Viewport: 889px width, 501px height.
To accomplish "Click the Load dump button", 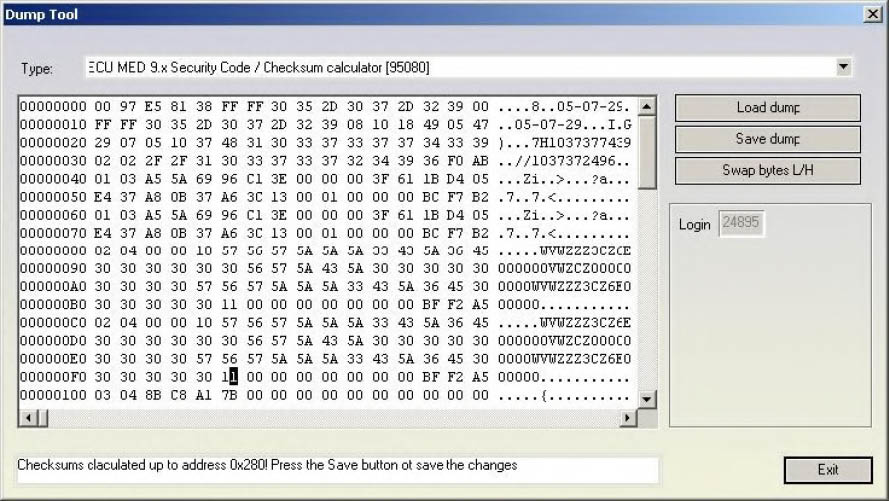I will pos(767,108).
